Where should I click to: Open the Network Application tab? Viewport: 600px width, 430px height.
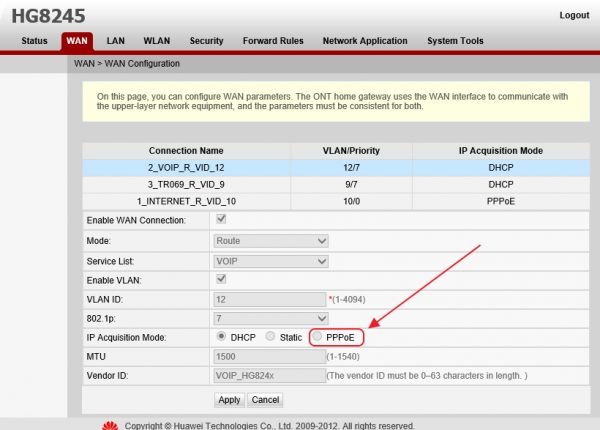[x=365, y=41]
